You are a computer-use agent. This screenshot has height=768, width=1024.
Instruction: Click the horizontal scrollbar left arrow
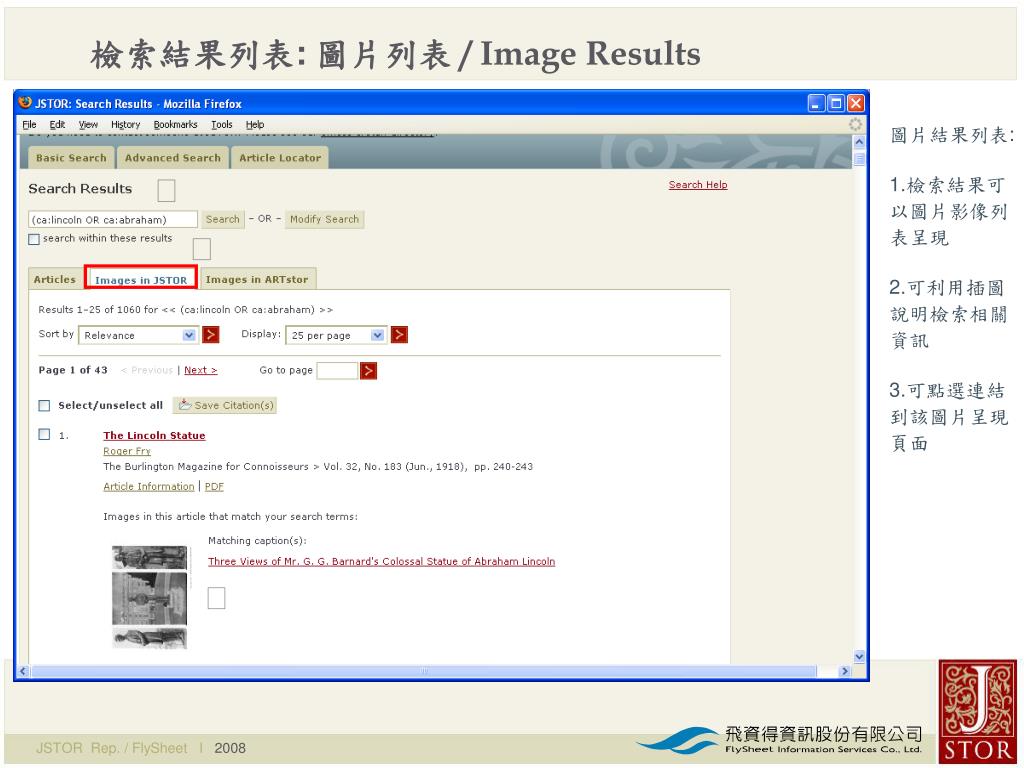click(x=23, y=671)
